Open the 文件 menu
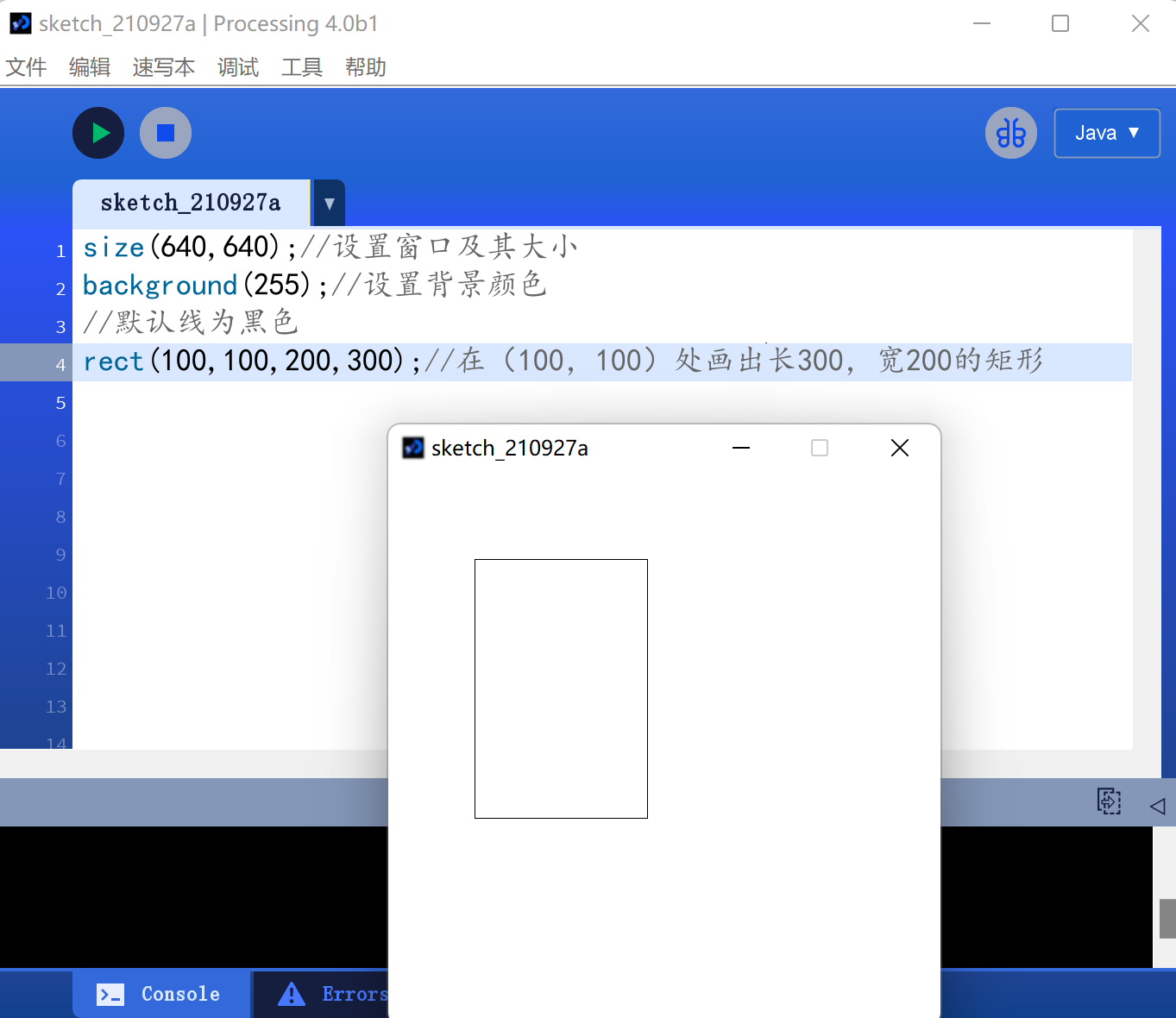 [x=26, y=67]
